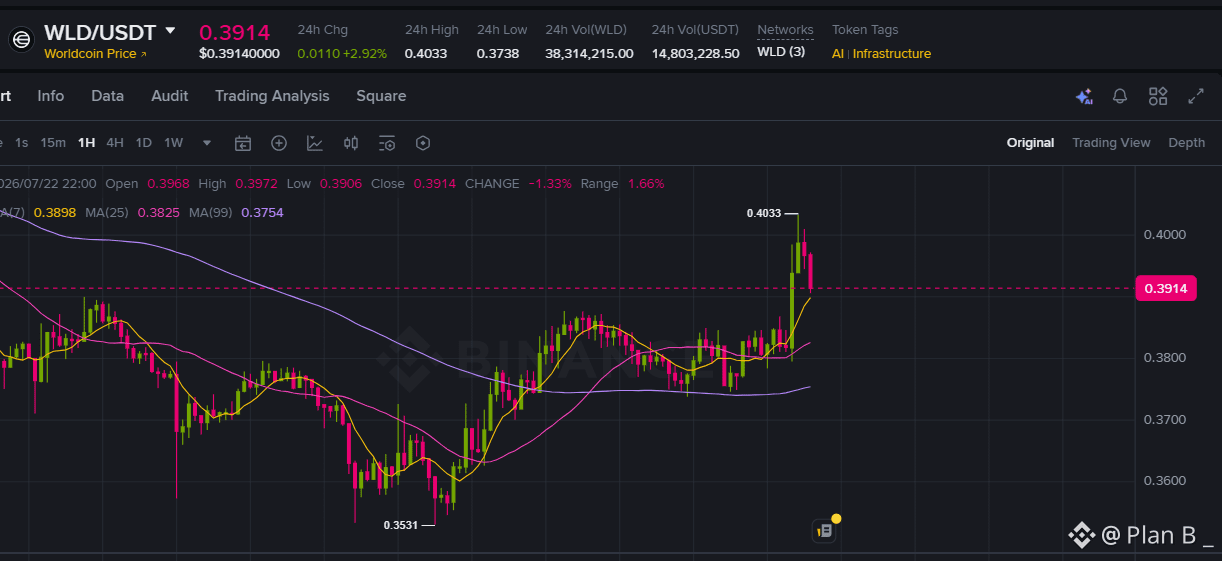Open the Trading Analysis tab
Screen dimensions: 1222x561
272,96
